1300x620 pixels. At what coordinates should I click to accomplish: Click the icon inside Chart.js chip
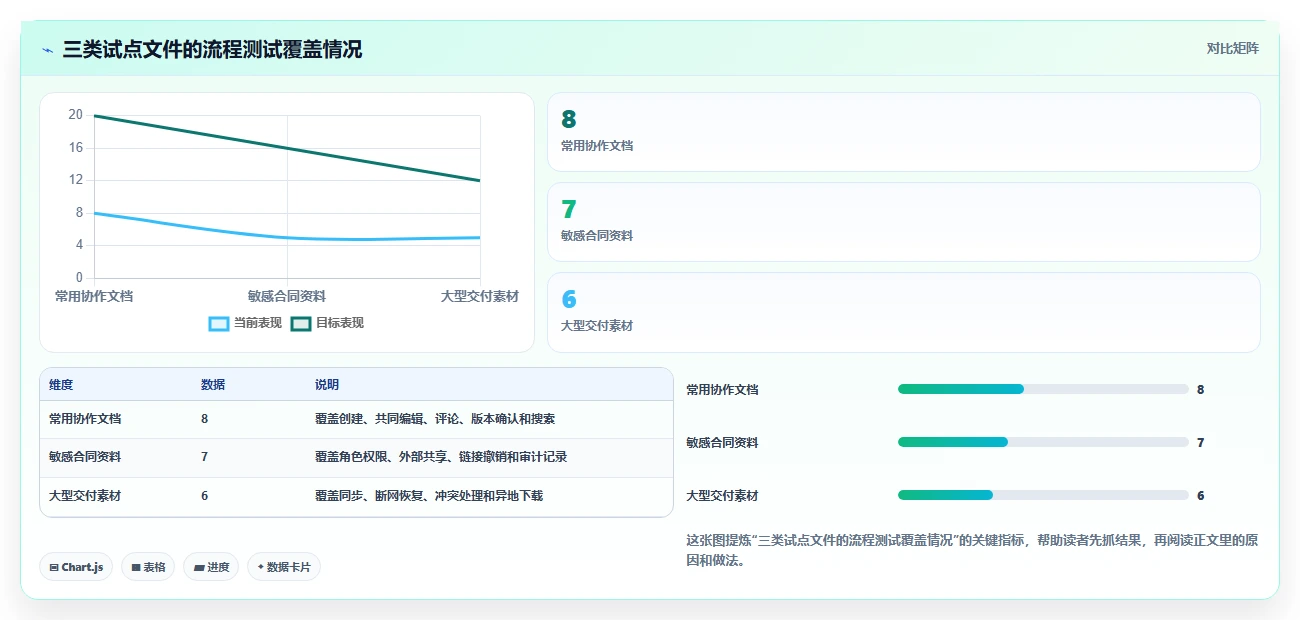54,567
